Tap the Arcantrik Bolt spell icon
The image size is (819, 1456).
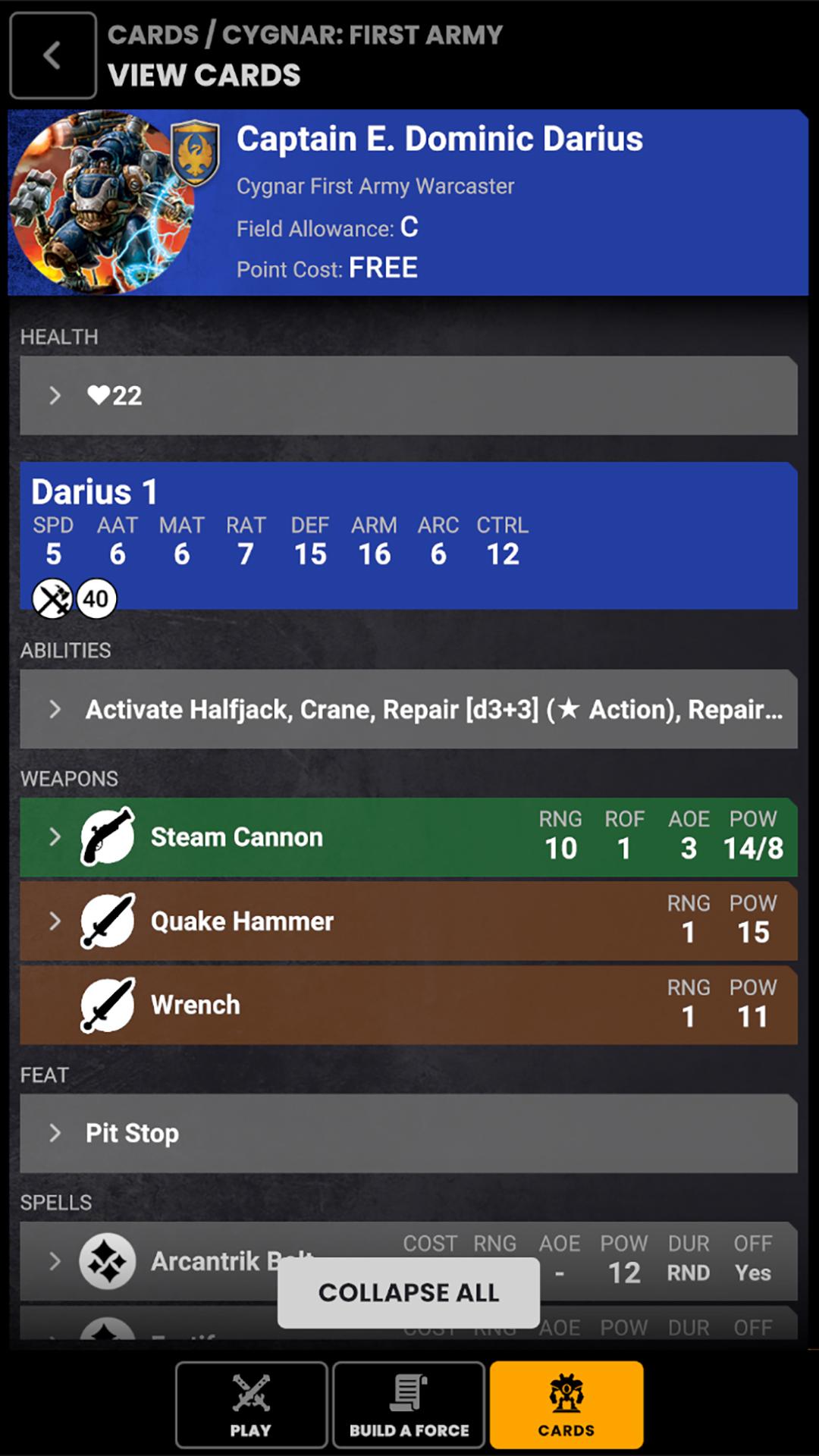click(x=108, y=1261)
